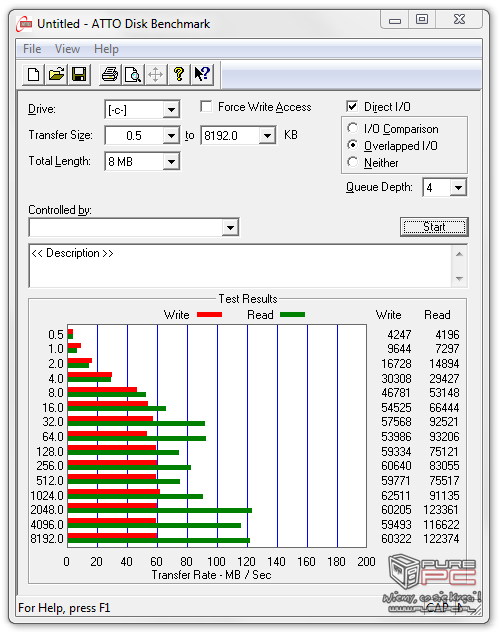Click the description scrollbar down arrow
Viewport: 500px width, 634px height.
pyautogui.click(x=459, y=278)
